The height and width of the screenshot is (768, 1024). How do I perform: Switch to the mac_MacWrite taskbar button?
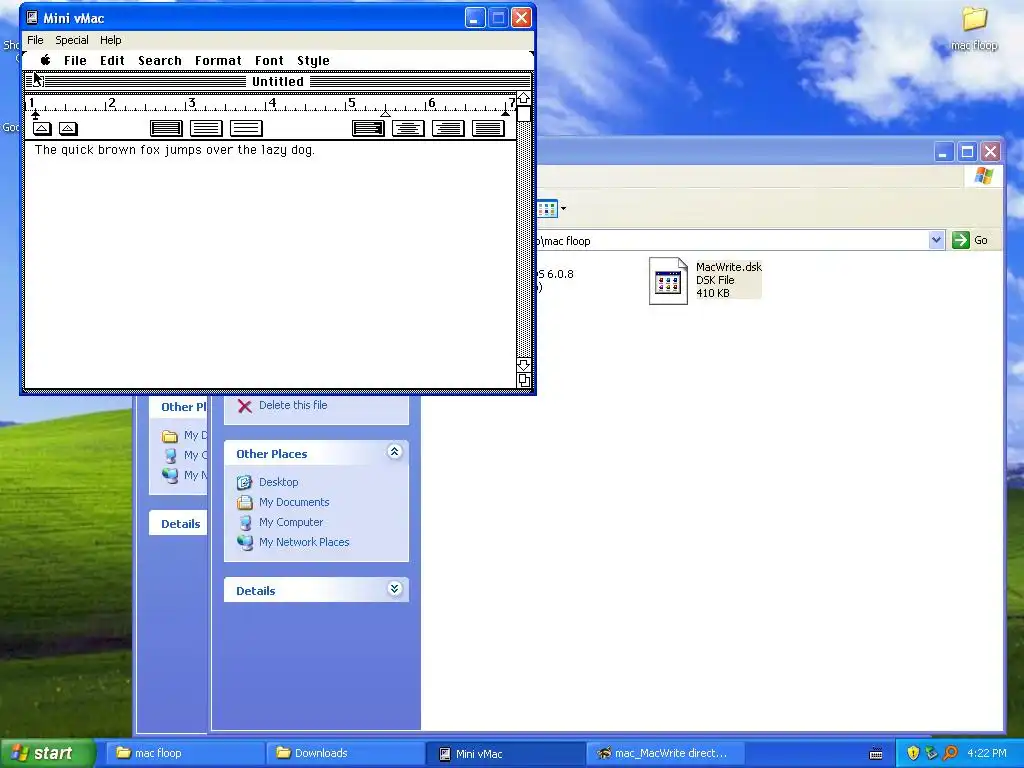click(665, 754)
